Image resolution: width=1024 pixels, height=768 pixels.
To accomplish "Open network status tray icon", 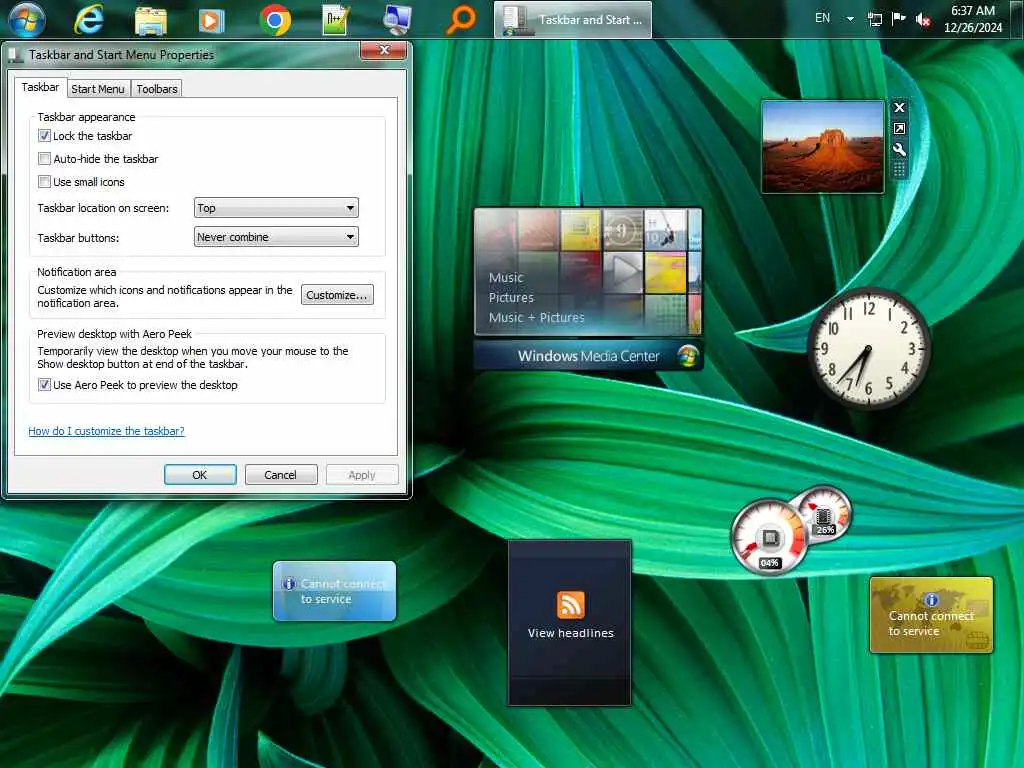I will (874, 19).
